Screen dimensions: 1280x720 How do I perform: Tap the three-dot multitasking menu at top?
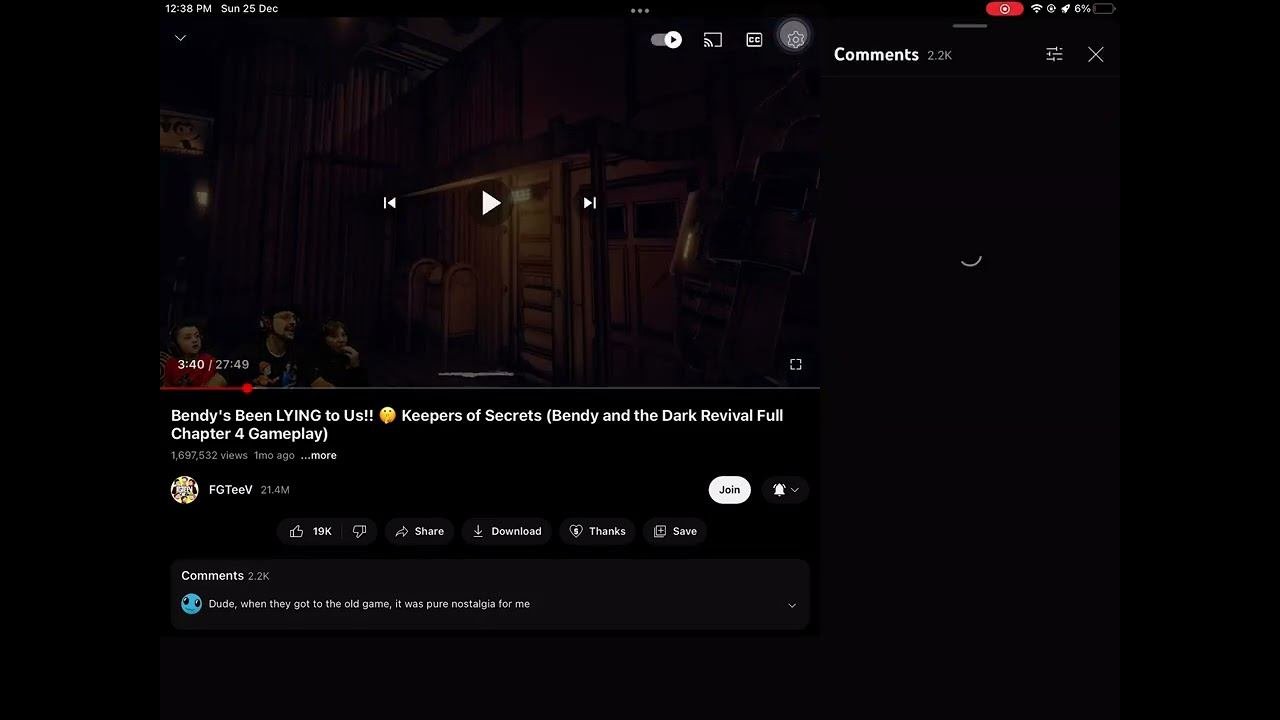click(640, 10)
